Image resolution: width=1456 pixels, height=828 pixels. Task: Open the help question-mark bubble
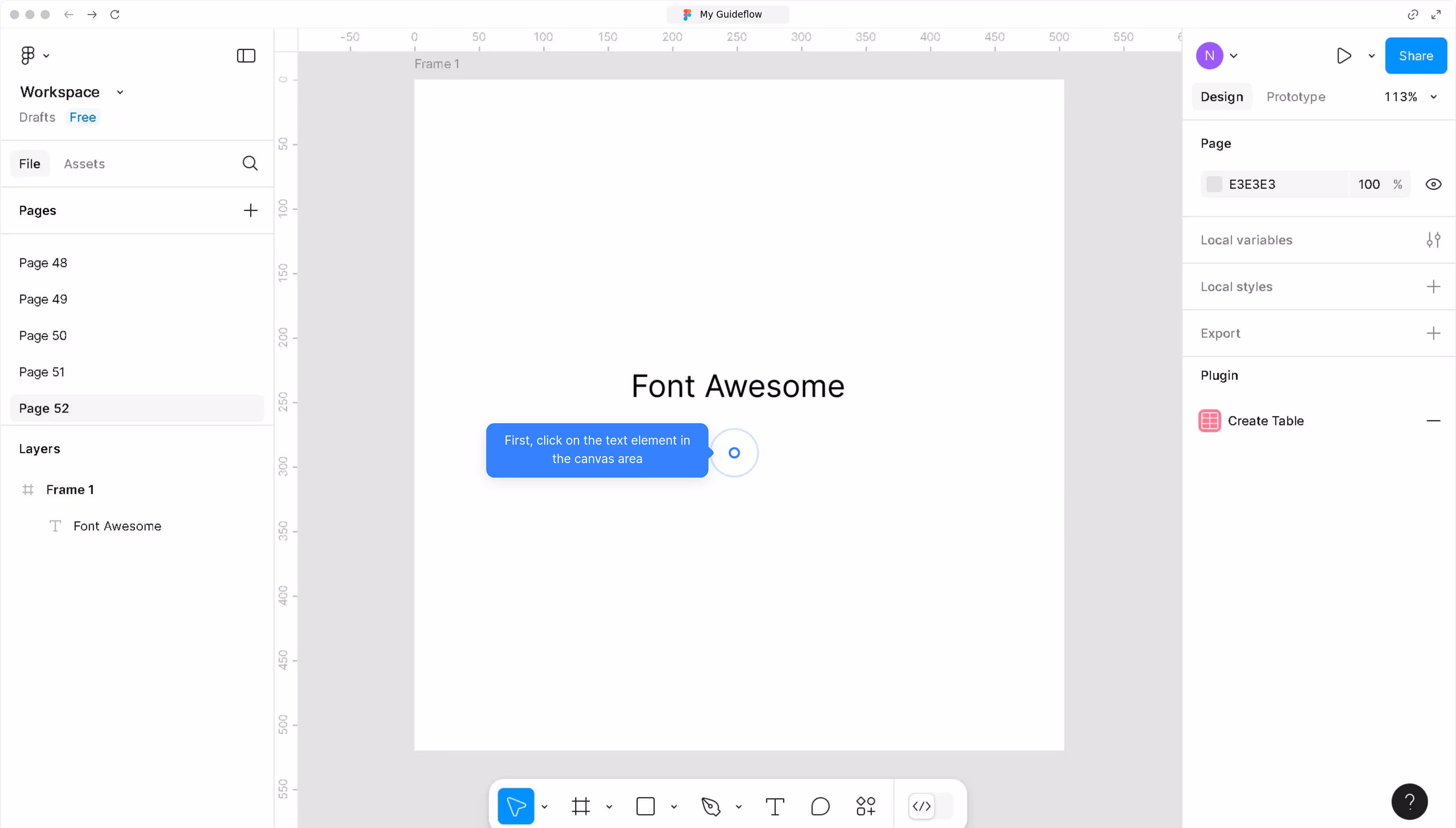1409,801
